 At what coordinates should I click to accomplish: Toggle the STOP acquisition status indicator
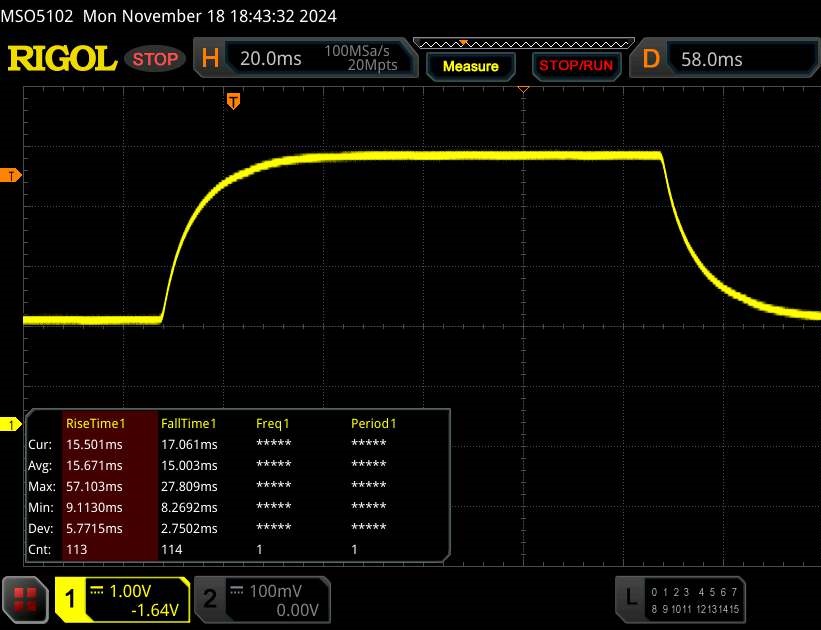pyautogui.click(x=155, y=59)
